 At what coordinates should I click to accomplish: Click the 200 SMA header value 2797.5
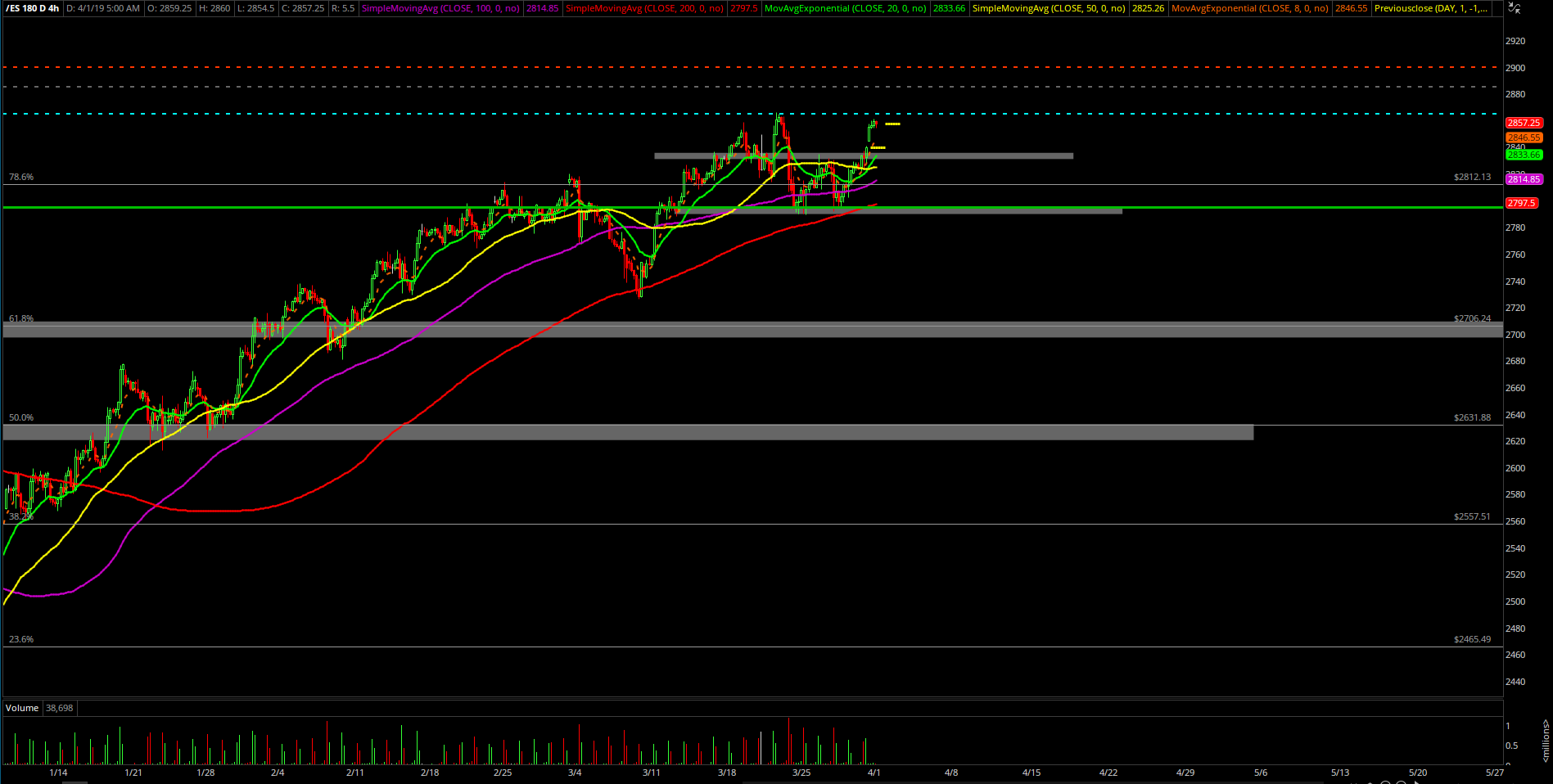click(744, 8)
